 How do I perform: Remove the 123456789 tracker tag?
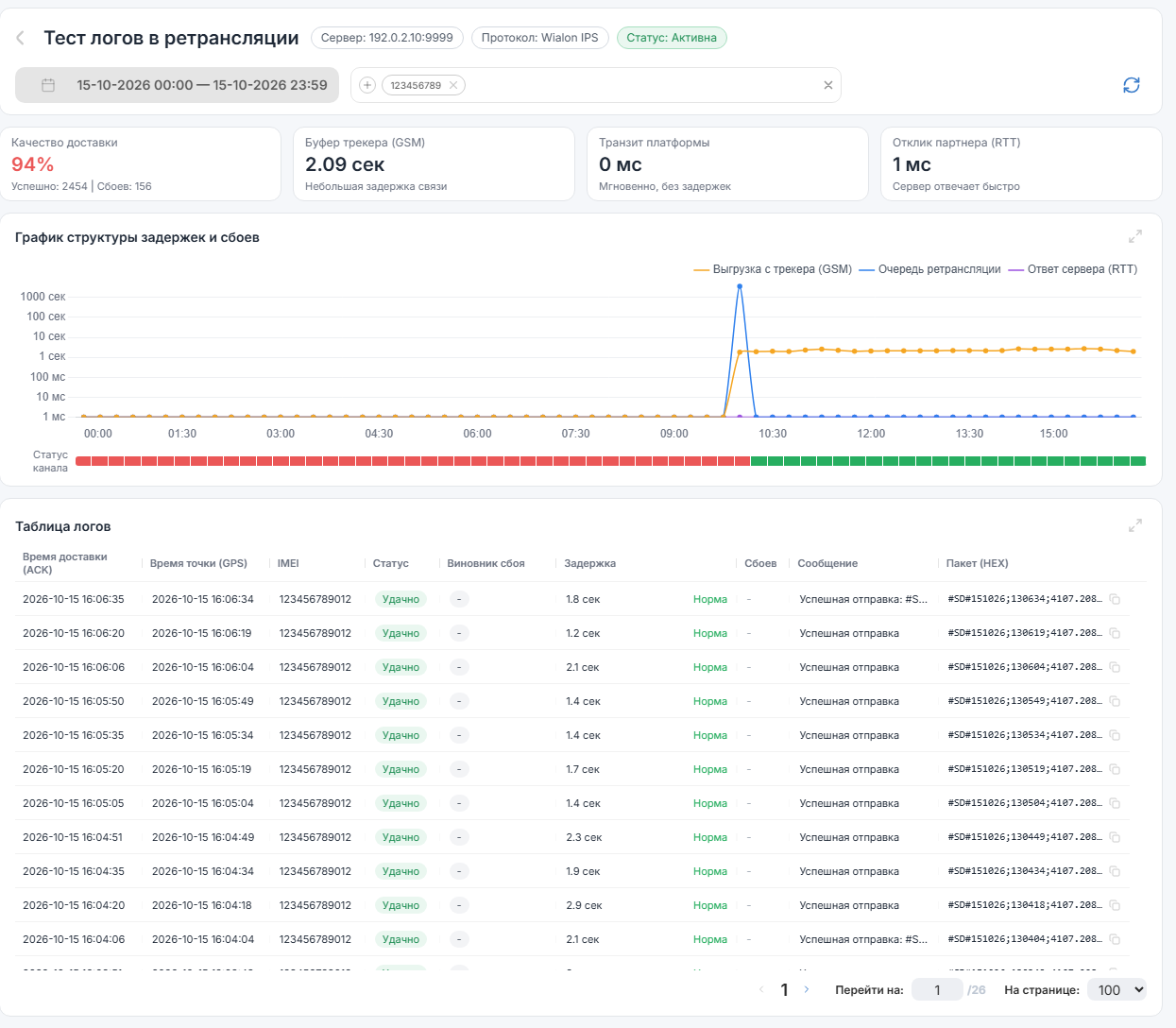click(x=453, y=85)
